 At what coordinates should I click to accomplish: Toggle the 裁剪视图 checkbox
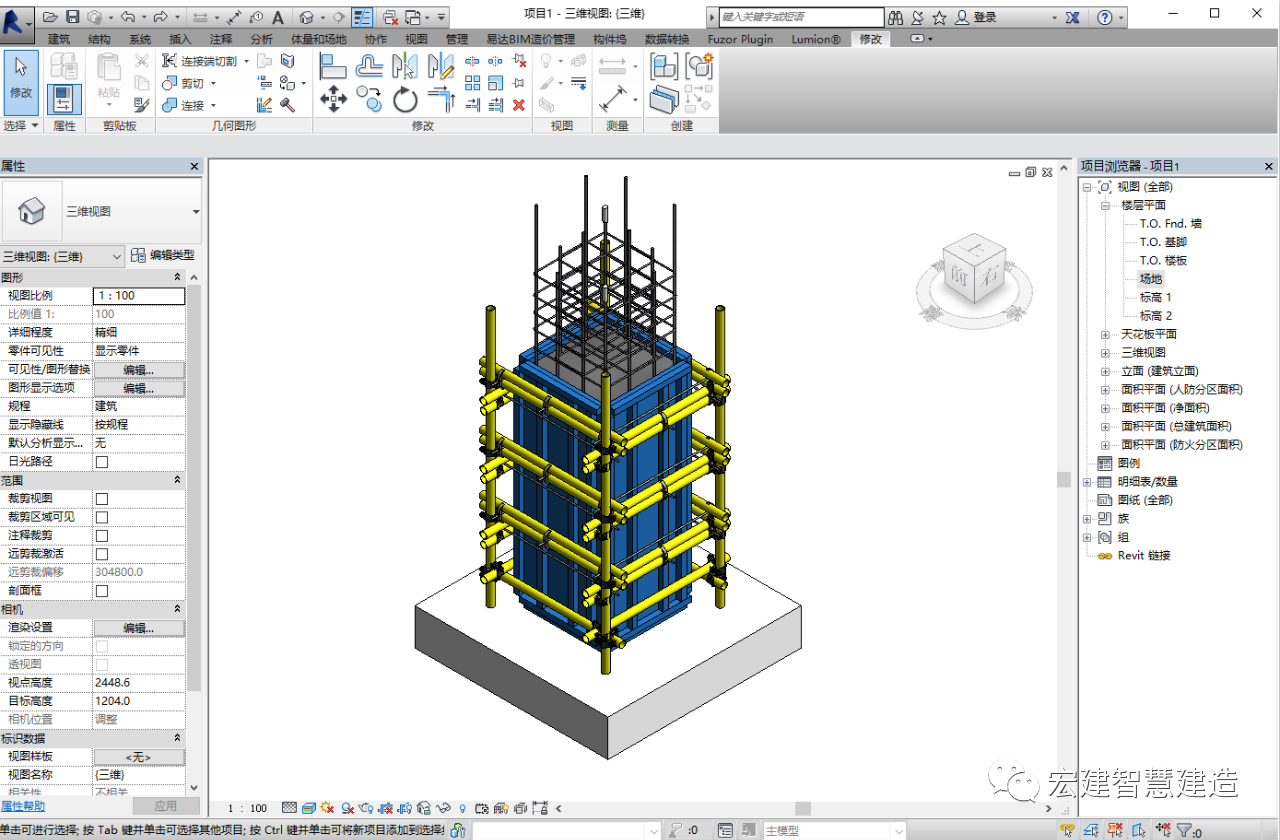tap(101, 499)
